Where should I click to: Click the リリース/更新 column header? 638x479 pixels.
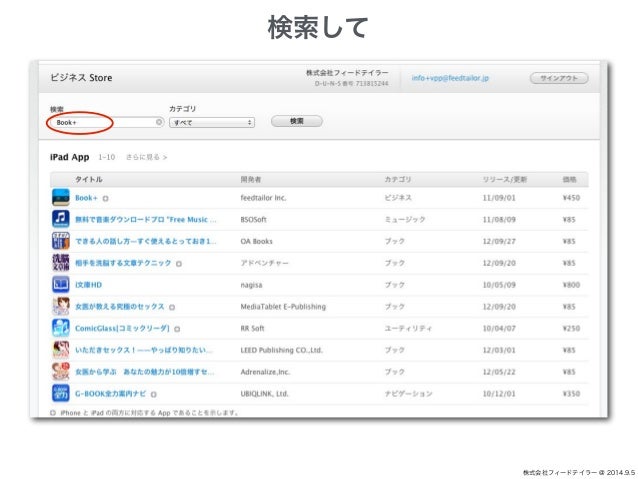point(505,179)
